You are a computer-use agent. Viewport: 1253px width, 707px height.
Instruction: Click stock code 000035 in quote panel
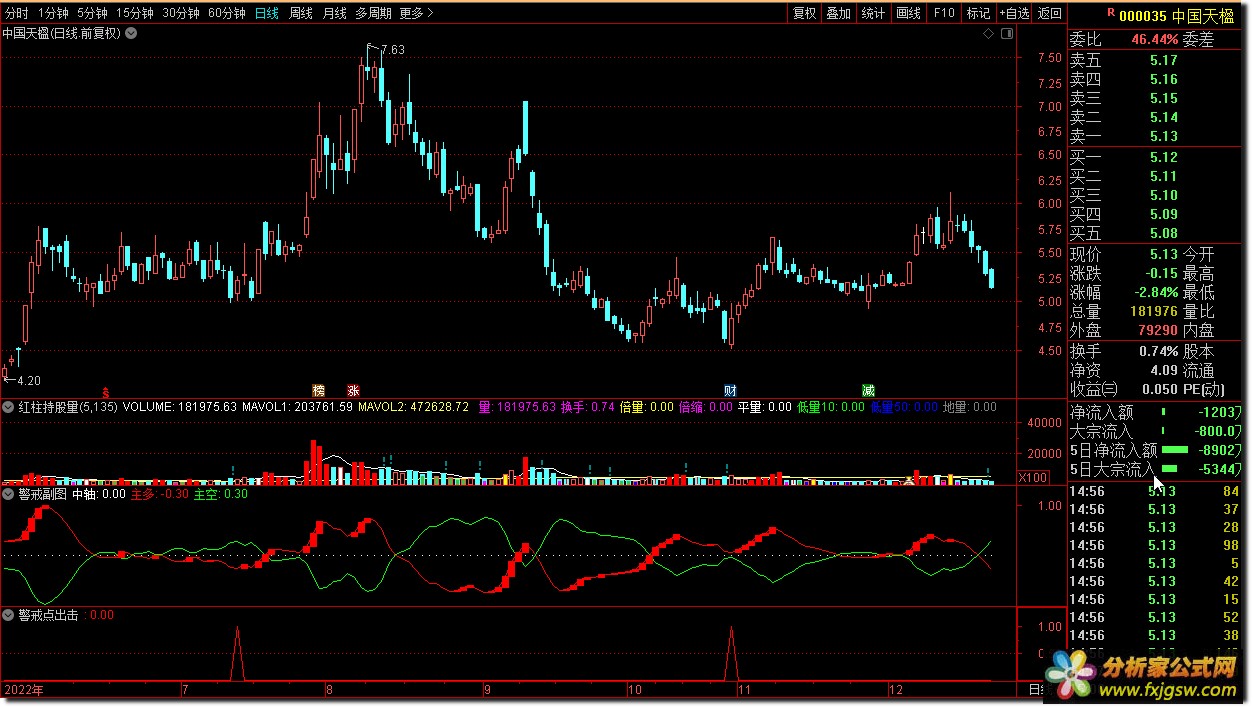click(1142, 15)
